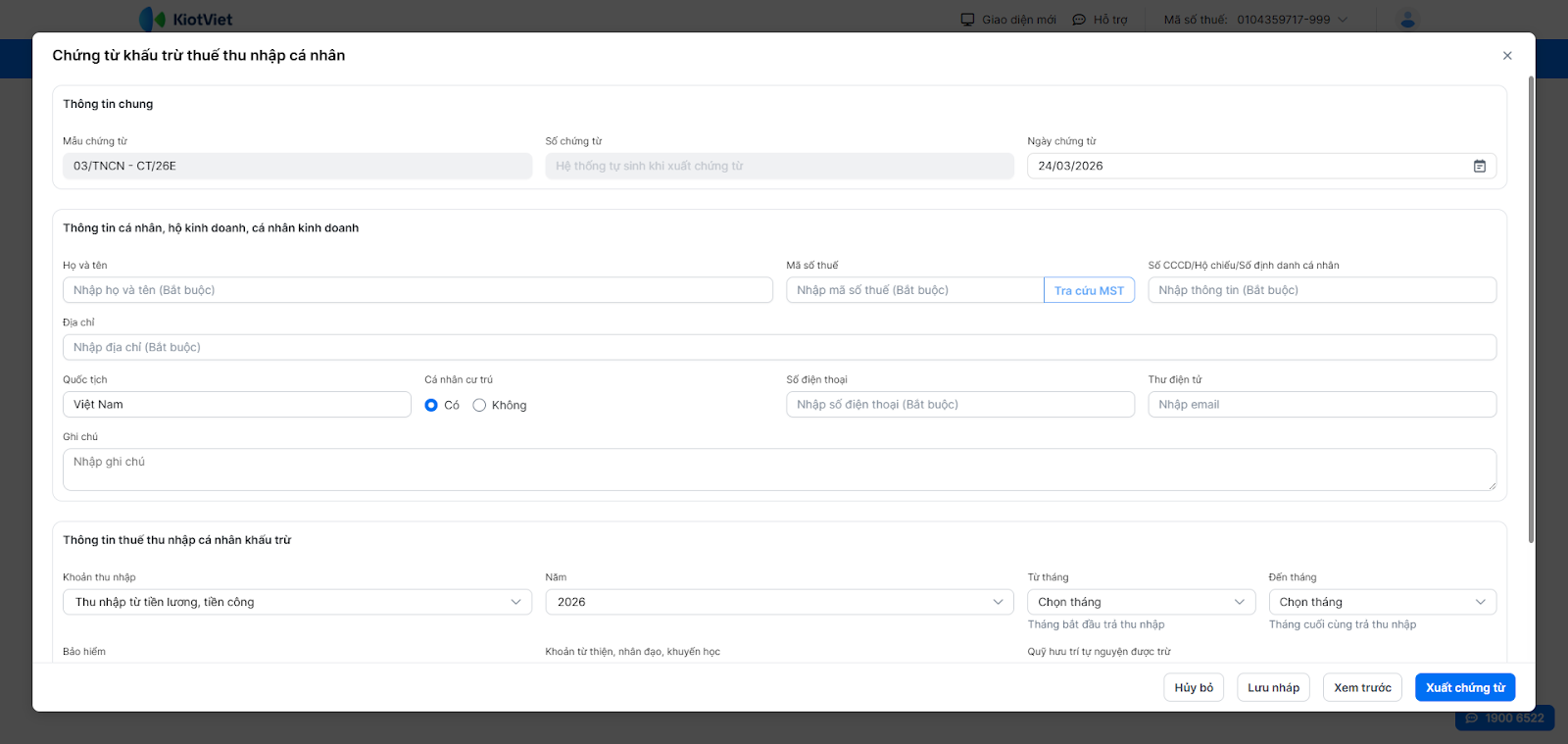Viewport: 1568px width, 744px height.
Task: Click the Xem trước button
Action: pyautogui.click(x=1362, y=687)
